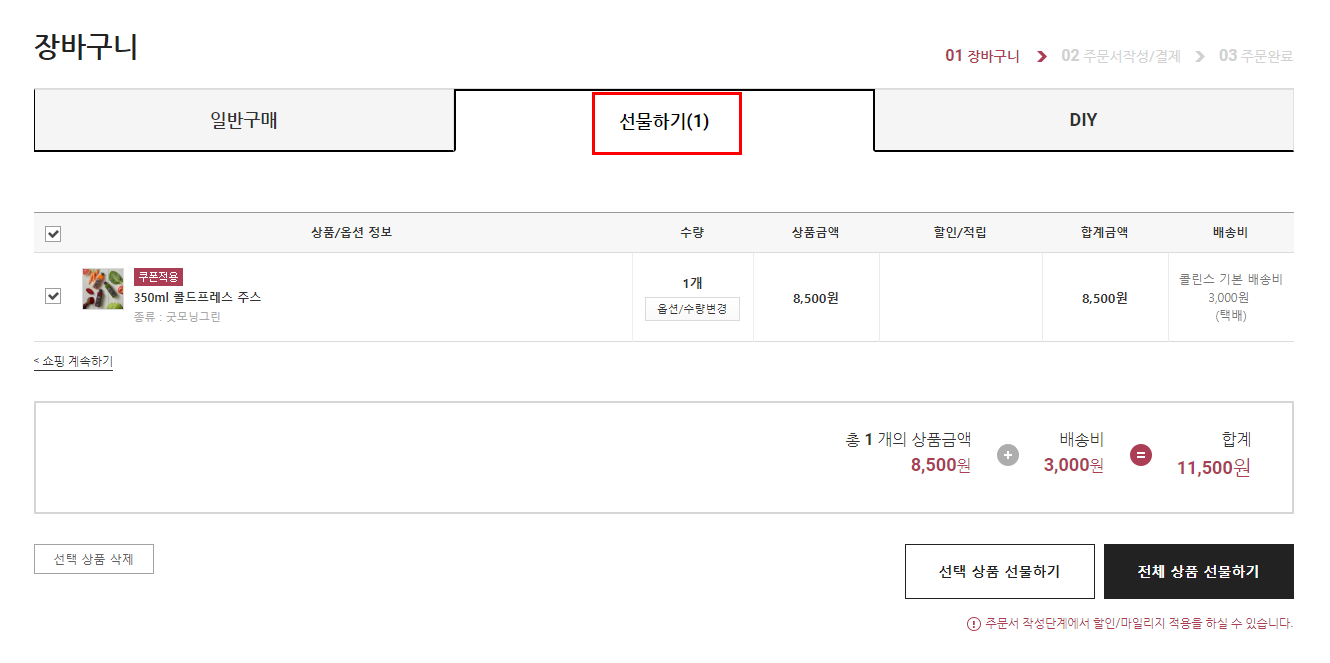Open the 선물하기(1) tab

click(x=665, y=122)
